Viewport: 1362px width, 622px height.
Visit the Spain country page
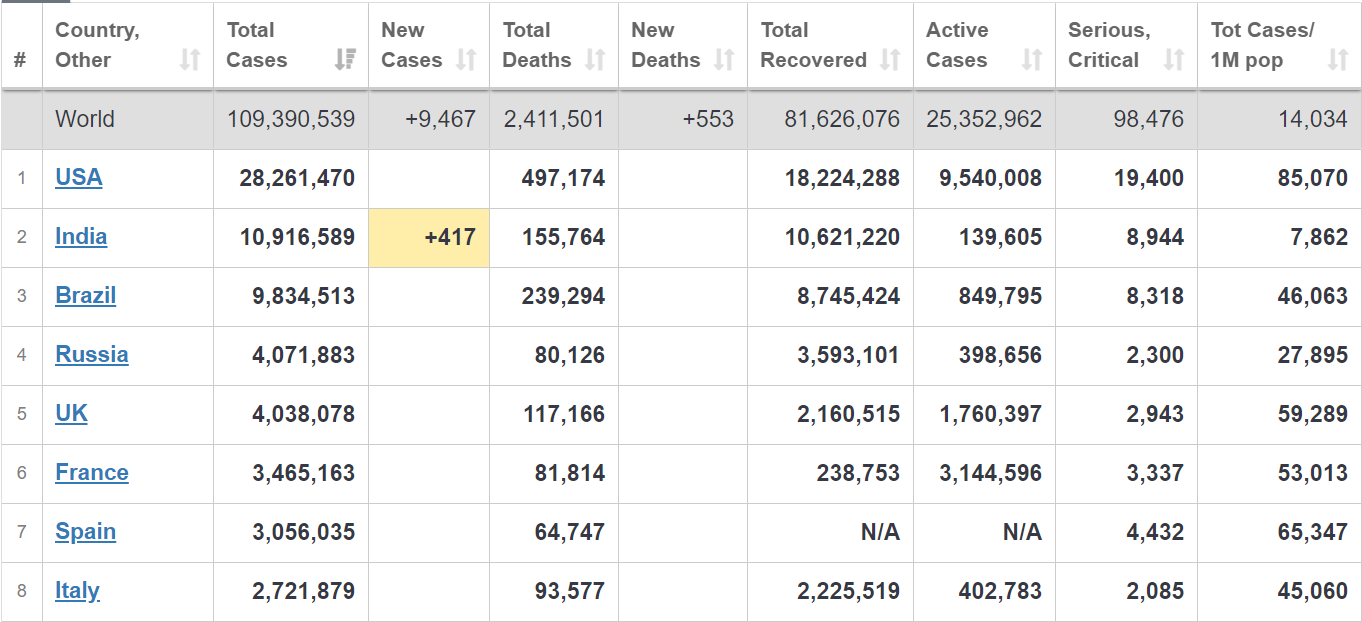86,532
